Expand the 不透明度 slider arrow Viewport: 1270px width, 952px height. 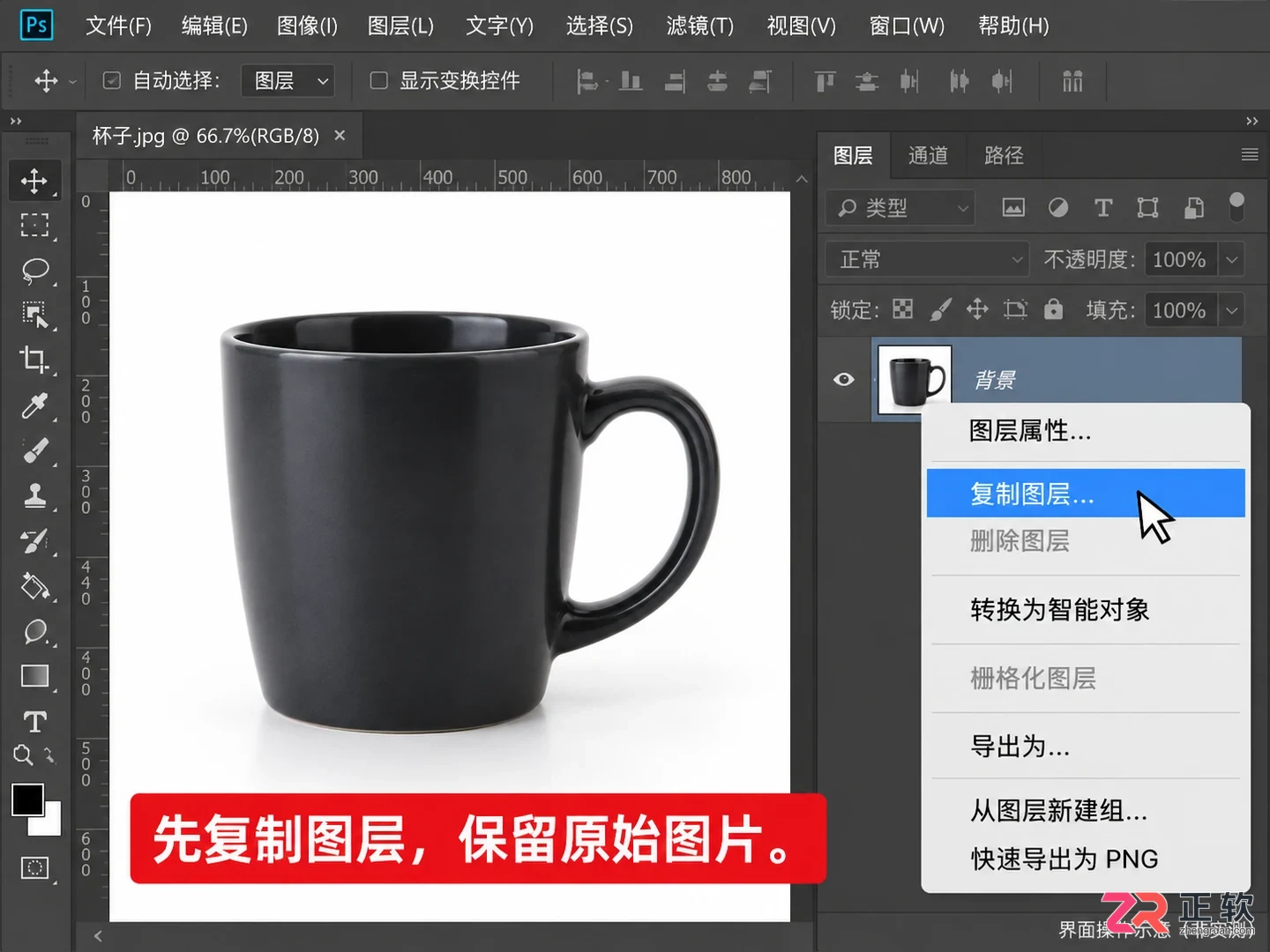1231,260
